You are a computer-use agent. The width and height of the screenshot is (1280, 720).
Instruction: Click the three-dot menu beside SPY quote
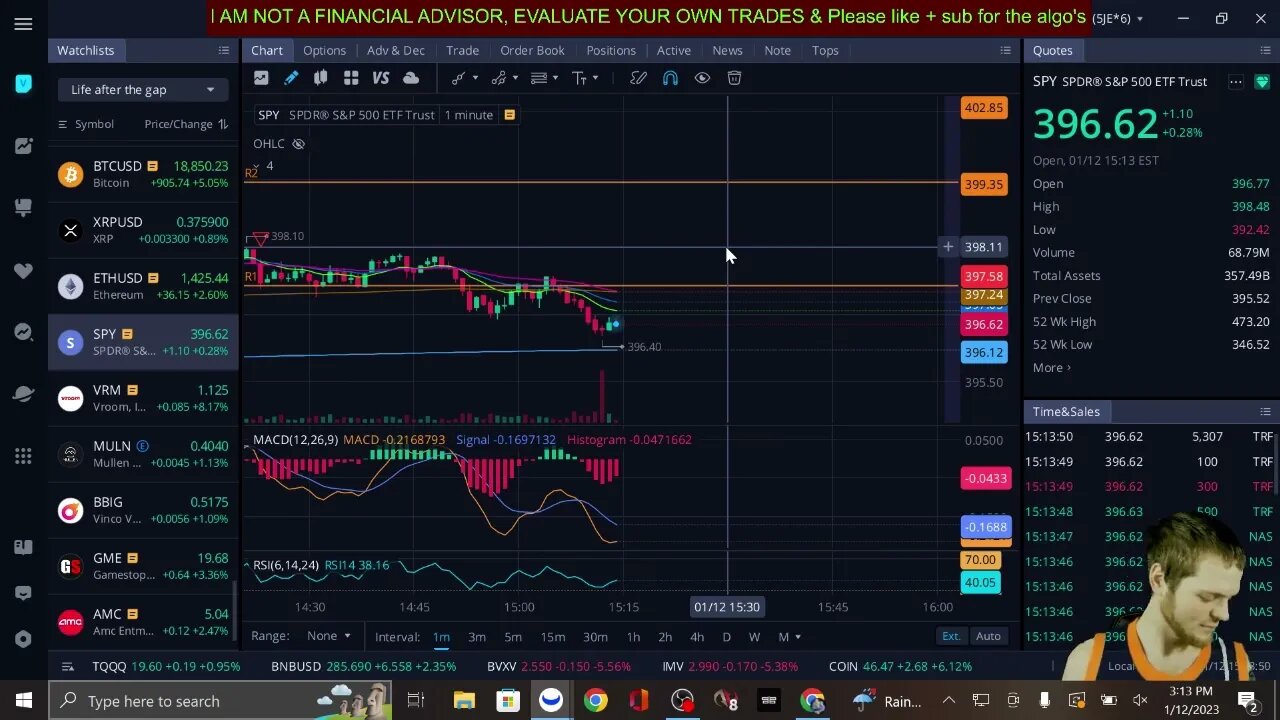pyautogui.click(x=1236, y=82)
